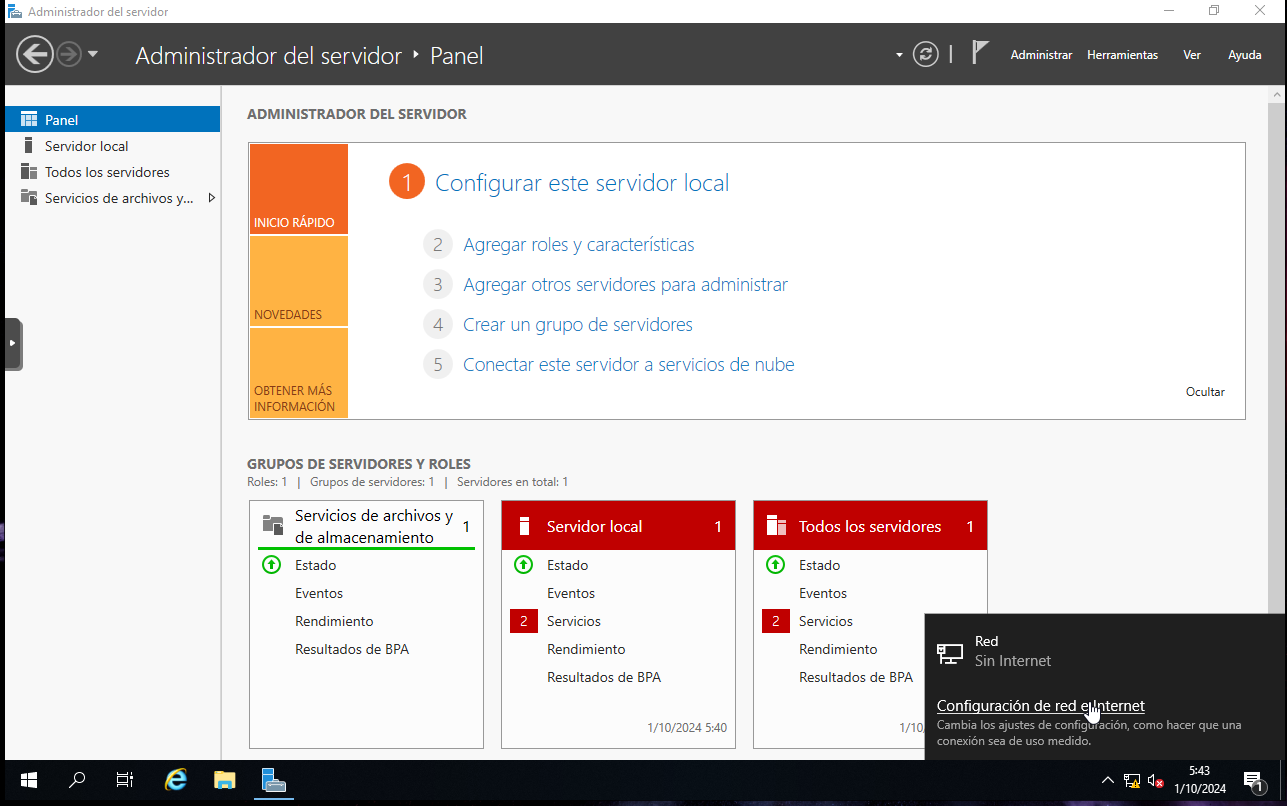Select Panel in the left sidebar
Image resolution: width=1287 pixels, height=806 pixels.
click(112, 119)
